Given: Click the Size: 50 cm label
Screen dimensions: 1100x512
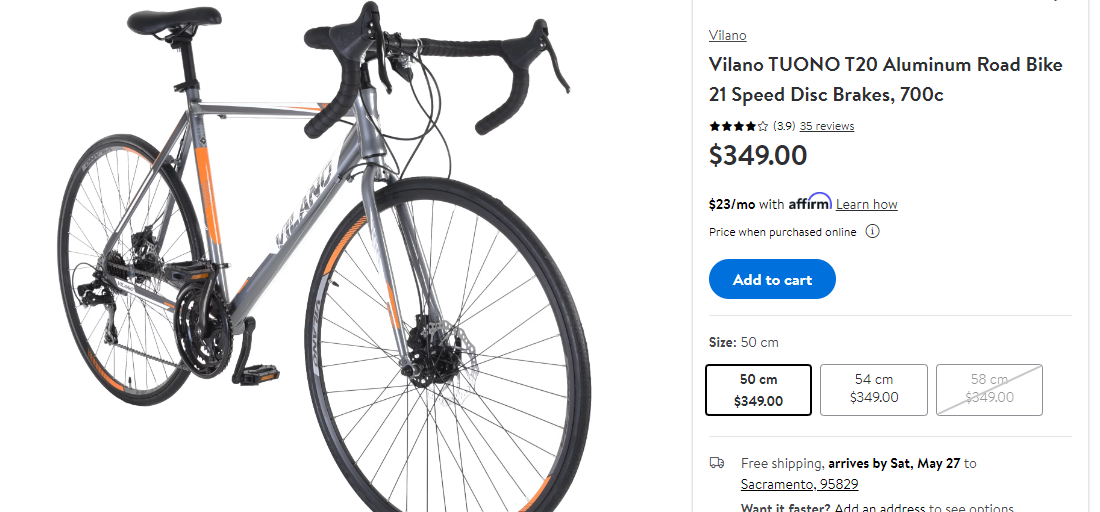Looking at the screenshot, I should pyautogui.click(x=743, y=342).
